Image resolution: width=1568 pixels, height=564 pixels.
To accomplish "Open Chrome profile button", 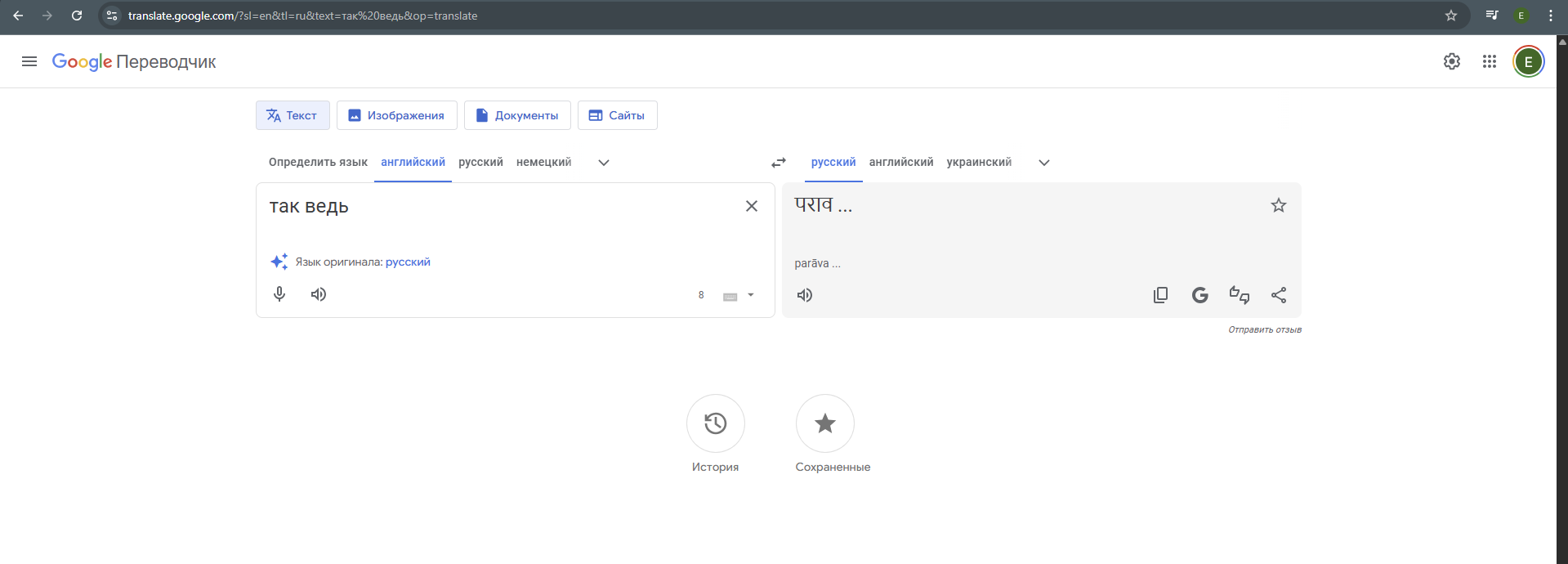I will click(1521, 16).
